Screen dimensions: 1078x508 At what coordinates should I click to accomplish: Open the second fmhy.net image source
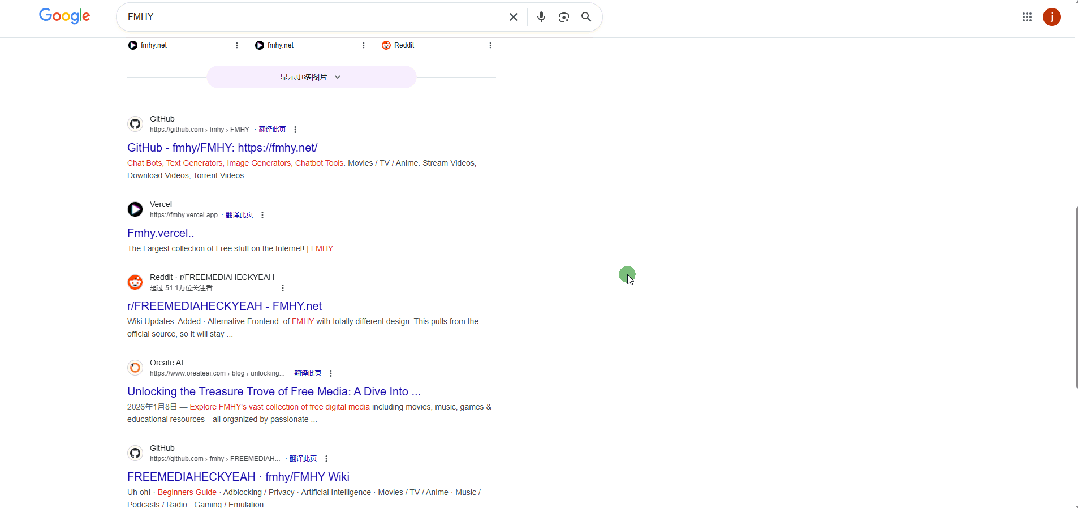pyautogui.click(x=274, y=45)
